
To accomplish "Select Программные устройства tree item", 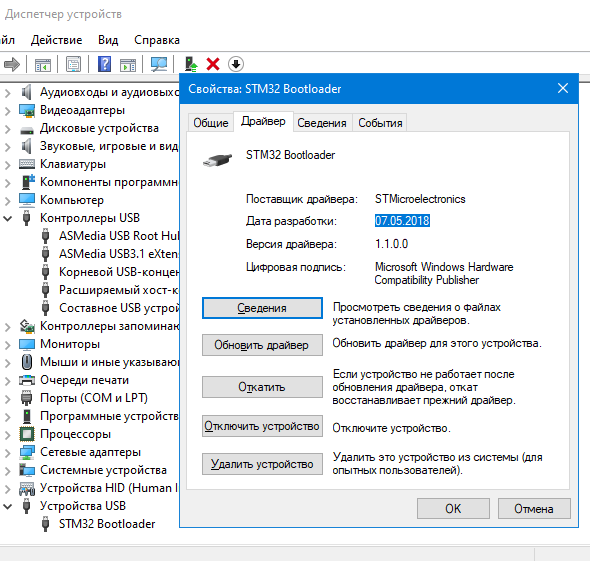I will point(109,416).
